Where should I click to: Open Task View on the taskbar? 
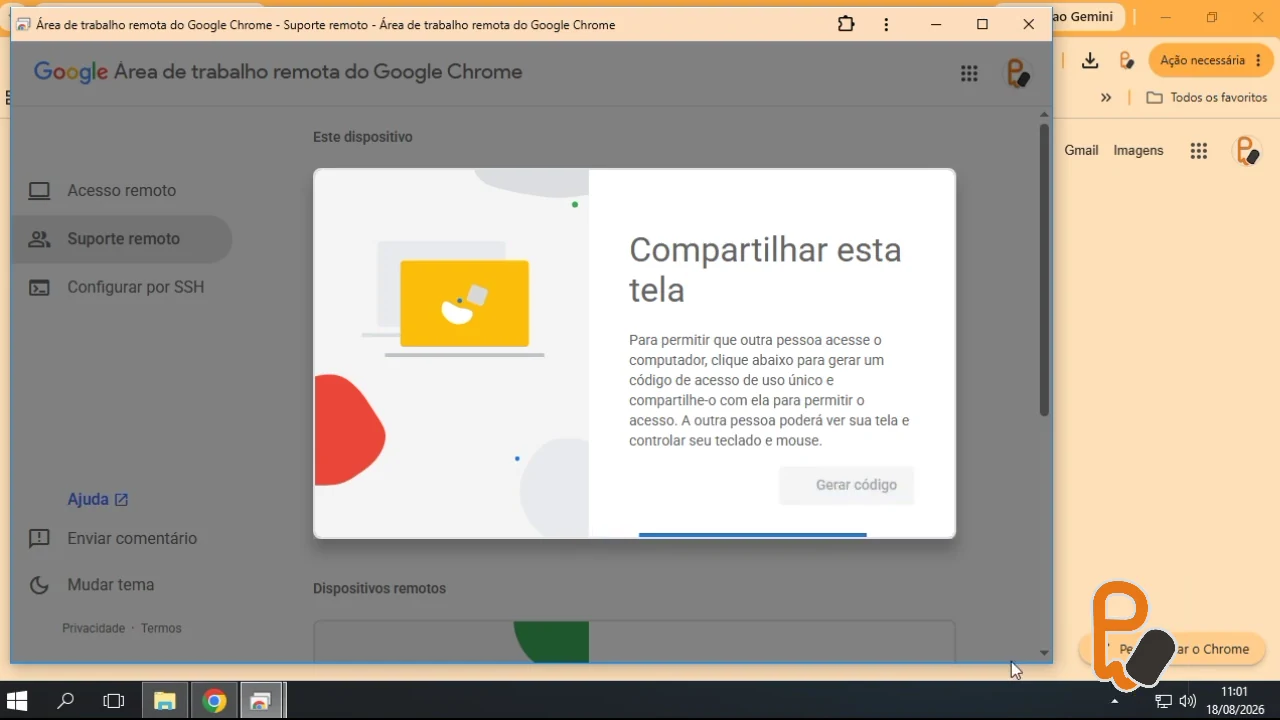[x=114, y=701]
